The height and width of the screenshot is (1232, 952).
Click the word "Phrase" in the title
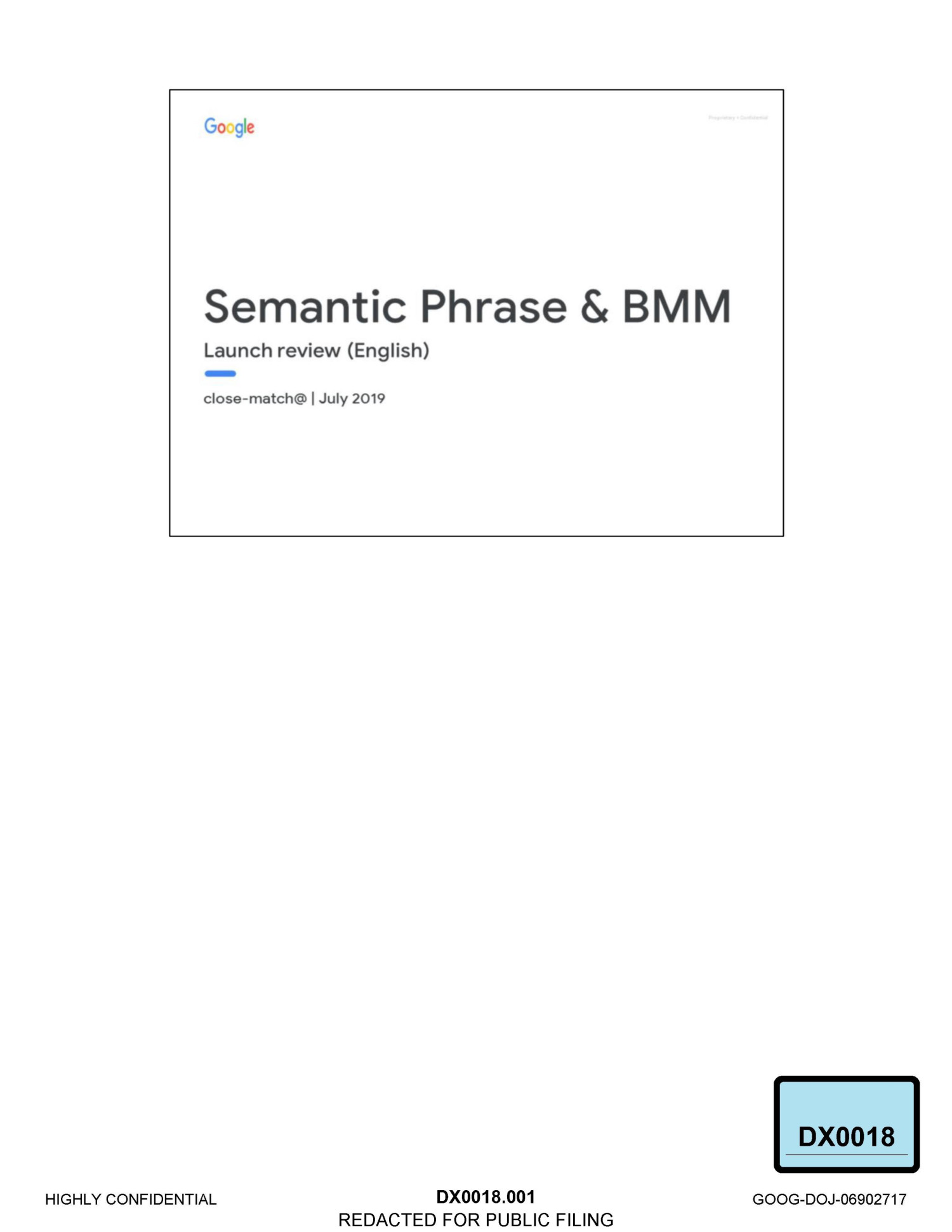(493, 307)
